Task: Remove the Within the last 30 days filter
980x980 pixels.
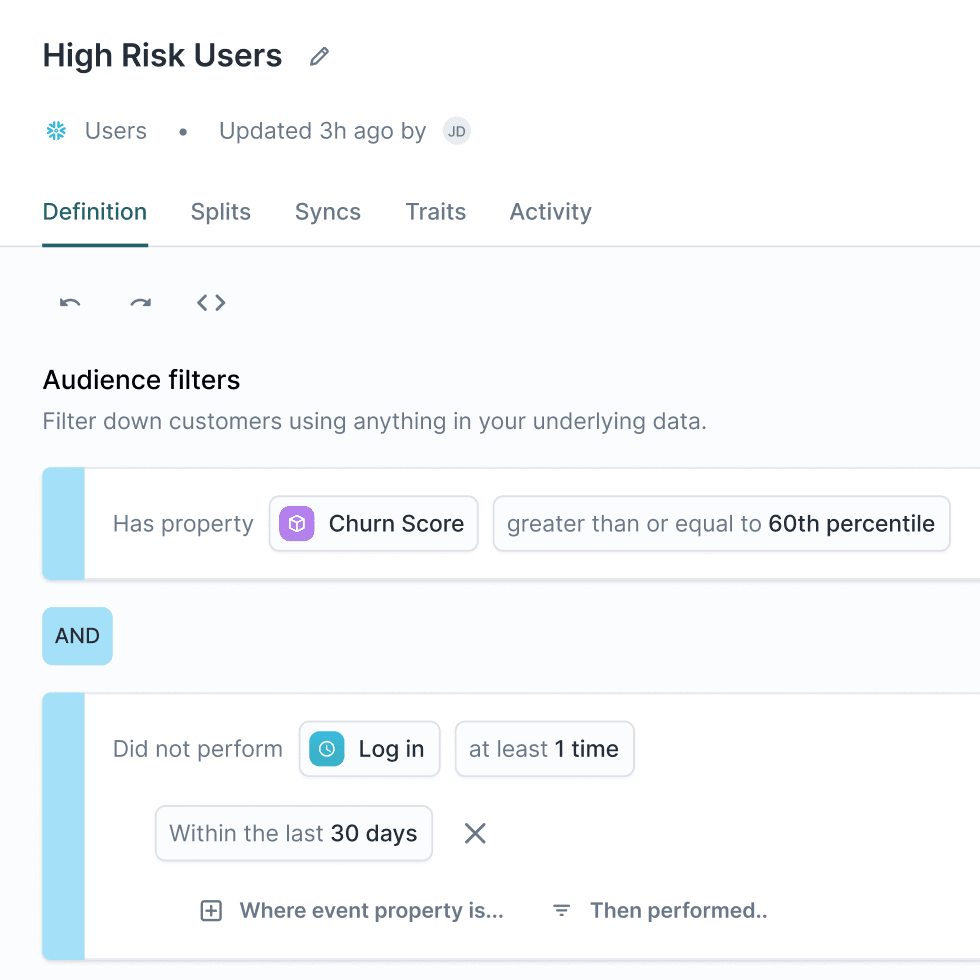Action: tap(474, 833)
